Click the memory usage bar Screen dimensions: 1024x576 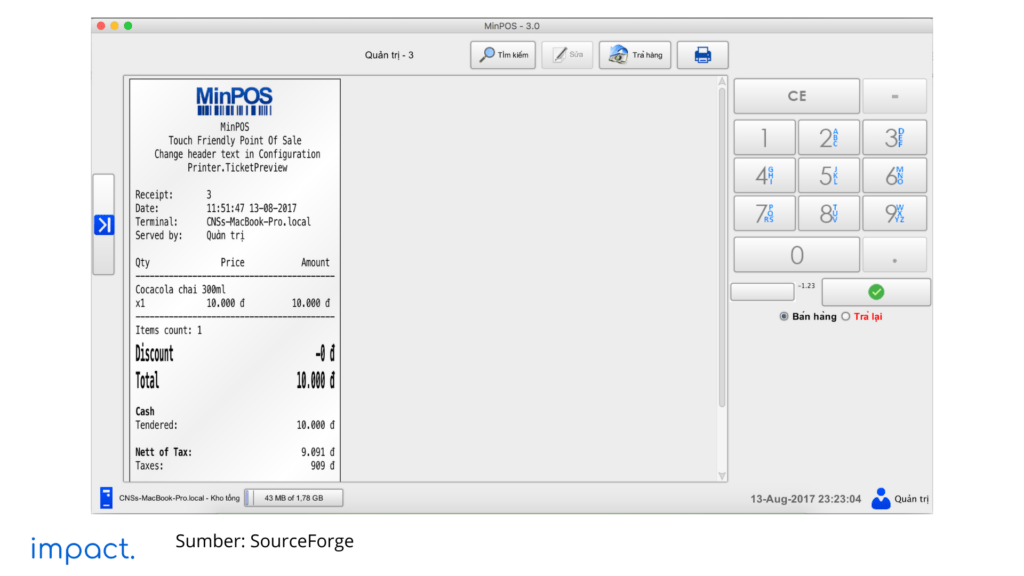295,498
